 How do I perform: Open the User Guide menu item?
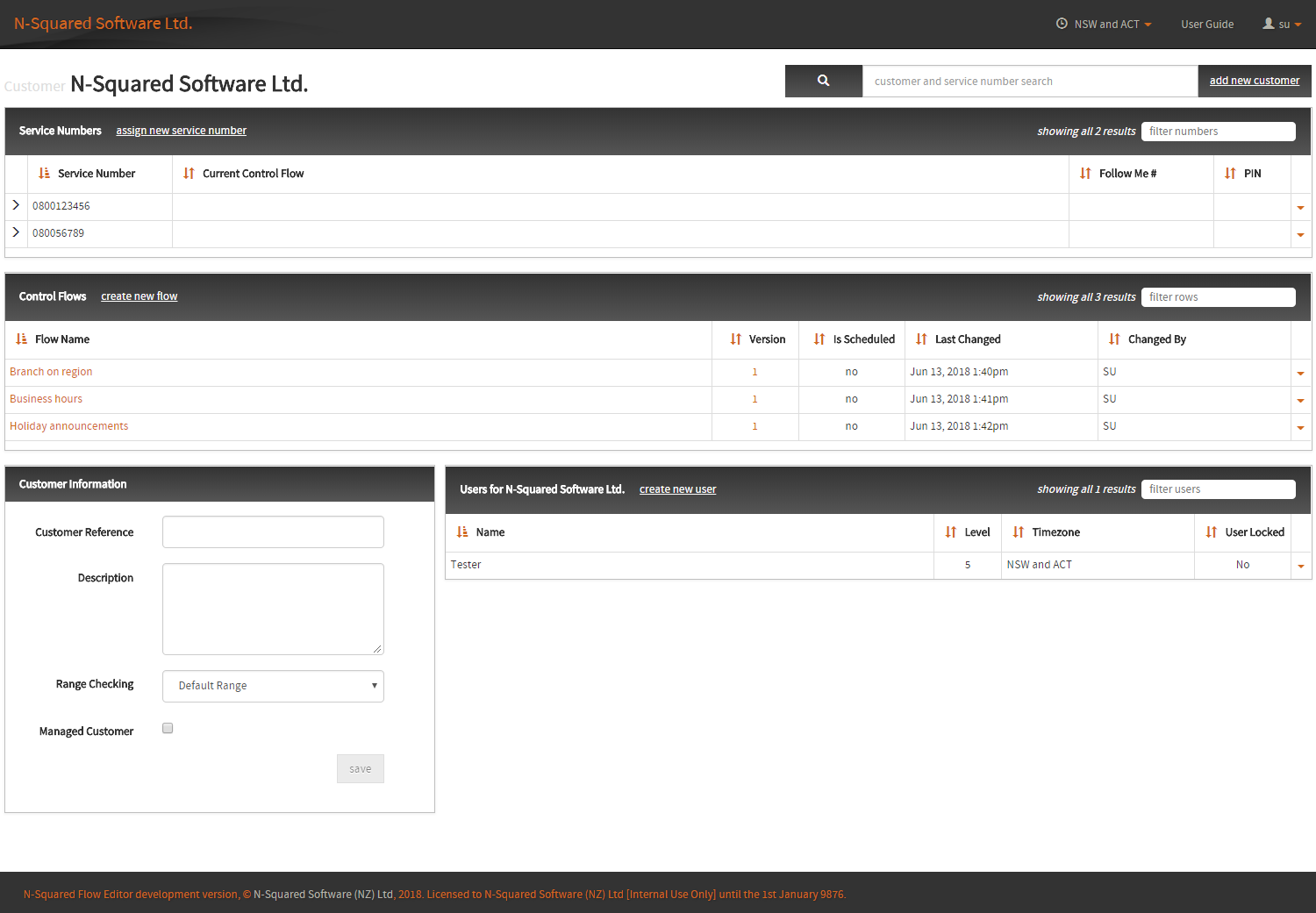click(1207, 24)
